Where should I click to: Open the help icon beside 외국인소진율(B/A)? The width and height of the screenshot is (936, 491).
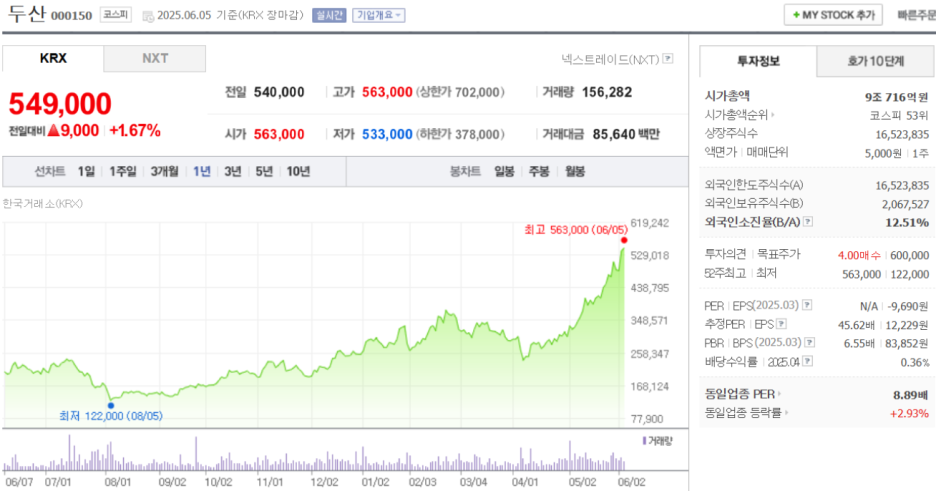(x=808, y=221)
